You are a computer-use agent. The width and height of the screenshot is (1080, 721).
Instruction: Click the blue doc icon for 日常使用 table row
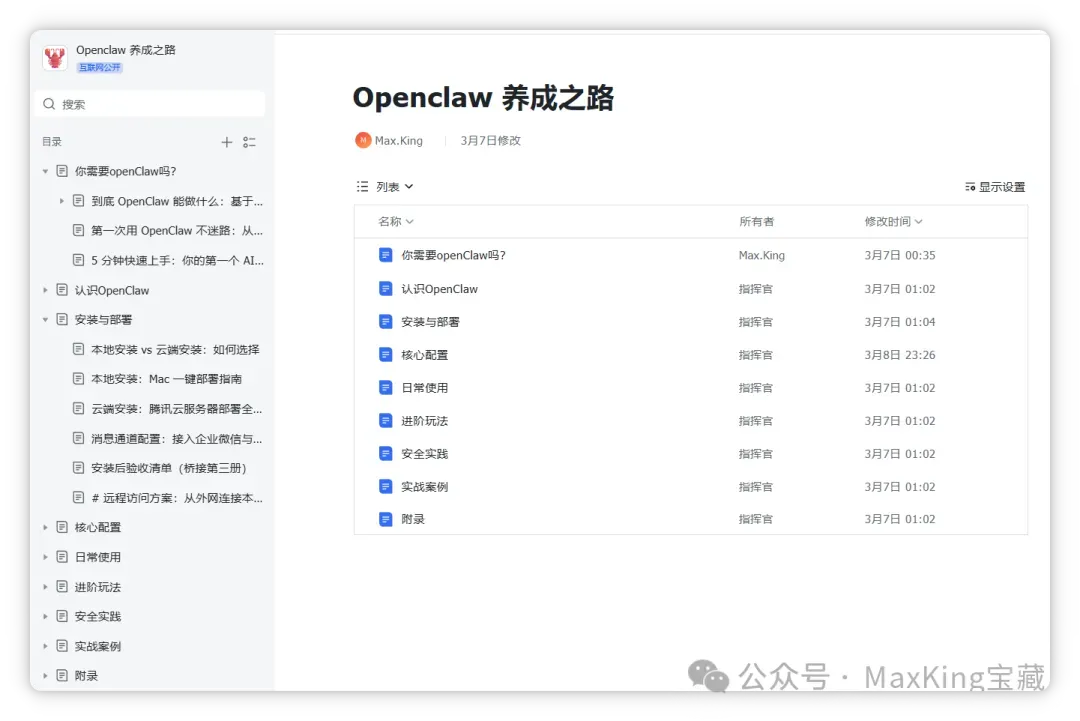(x=386, y=388)
